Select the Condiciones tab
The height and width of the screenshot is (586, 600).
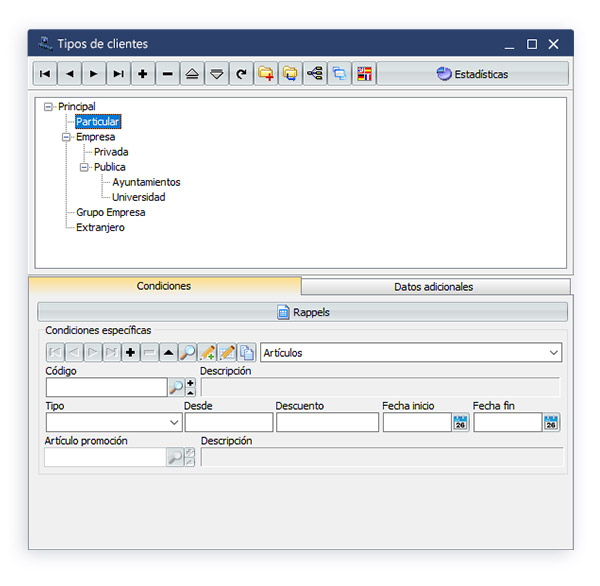click(x=164, y=286)
